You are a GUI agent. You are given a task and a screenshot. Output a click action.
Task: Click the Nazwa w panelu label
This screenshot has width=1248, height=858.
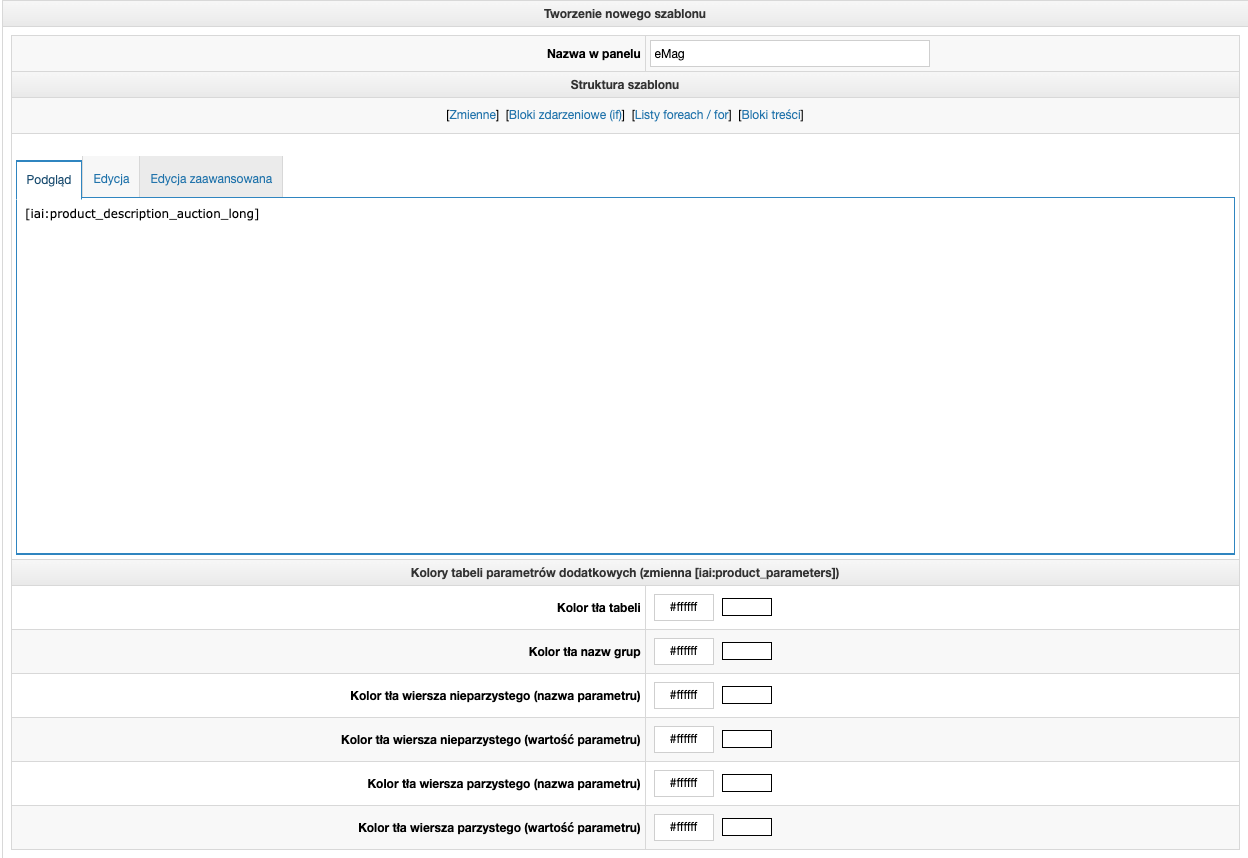[x=593, y=53]
